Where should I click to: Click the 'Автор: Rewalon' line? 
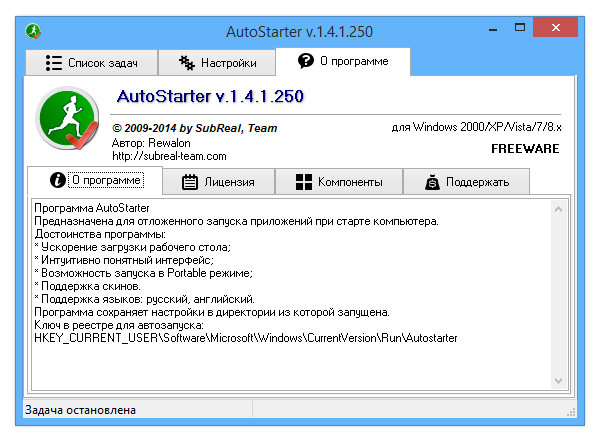point(151,143)
